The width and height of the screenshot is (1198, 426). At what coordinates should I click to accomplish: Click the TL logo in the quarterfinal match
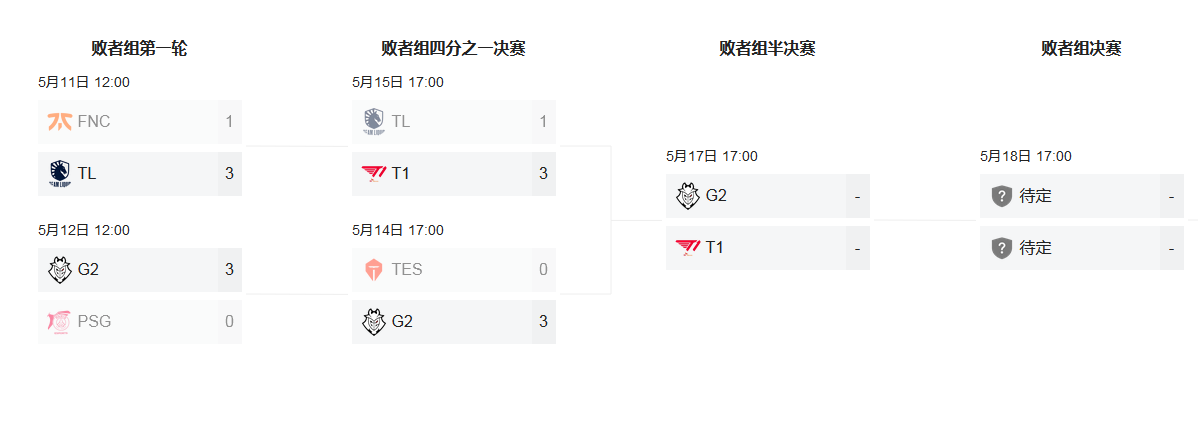tap(374, 122)
